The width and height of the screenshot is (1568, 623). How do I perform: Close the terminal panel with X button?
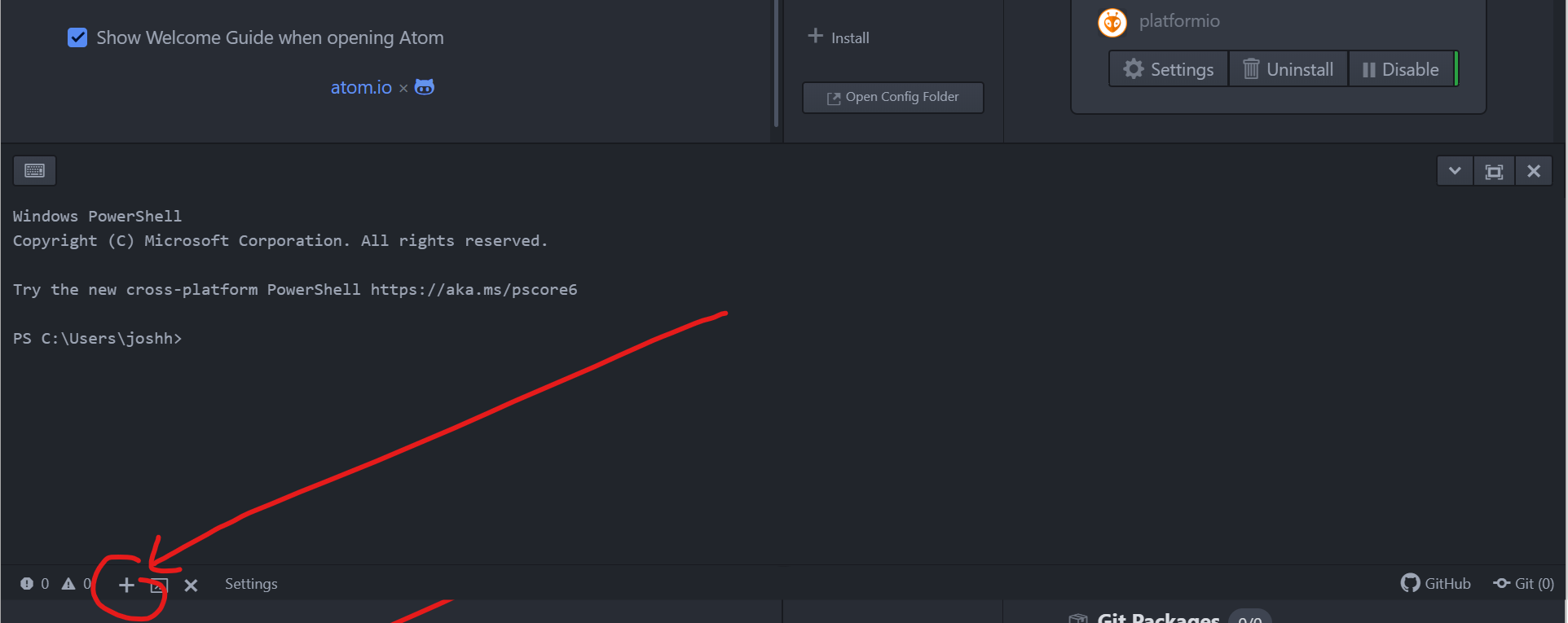click(x=1534, y=172)
